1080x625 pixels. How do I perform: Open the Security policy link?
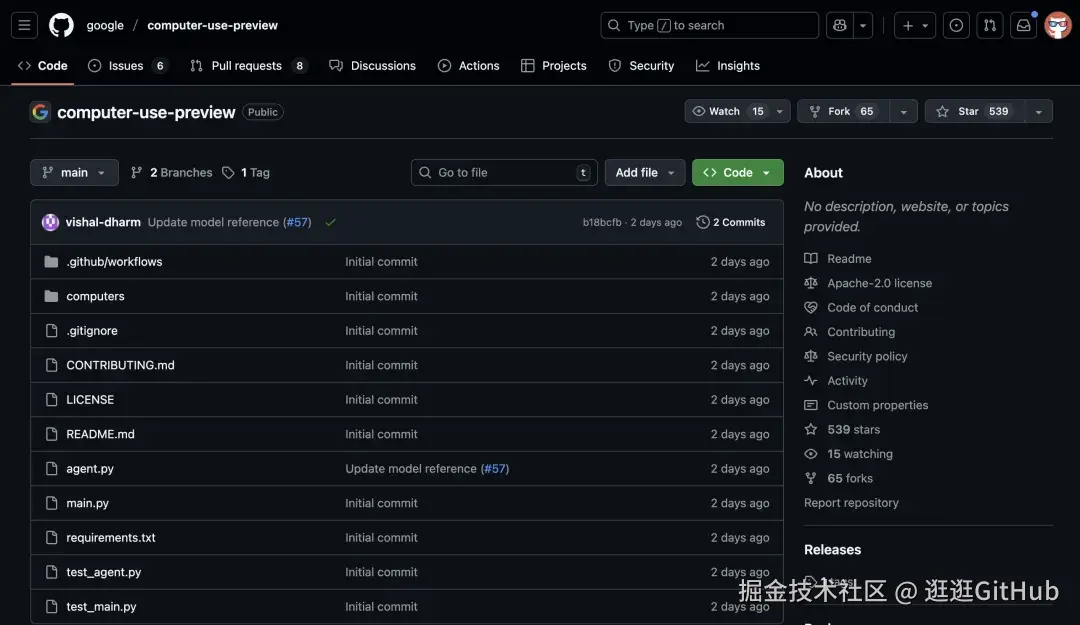click(x=867, y=356)
